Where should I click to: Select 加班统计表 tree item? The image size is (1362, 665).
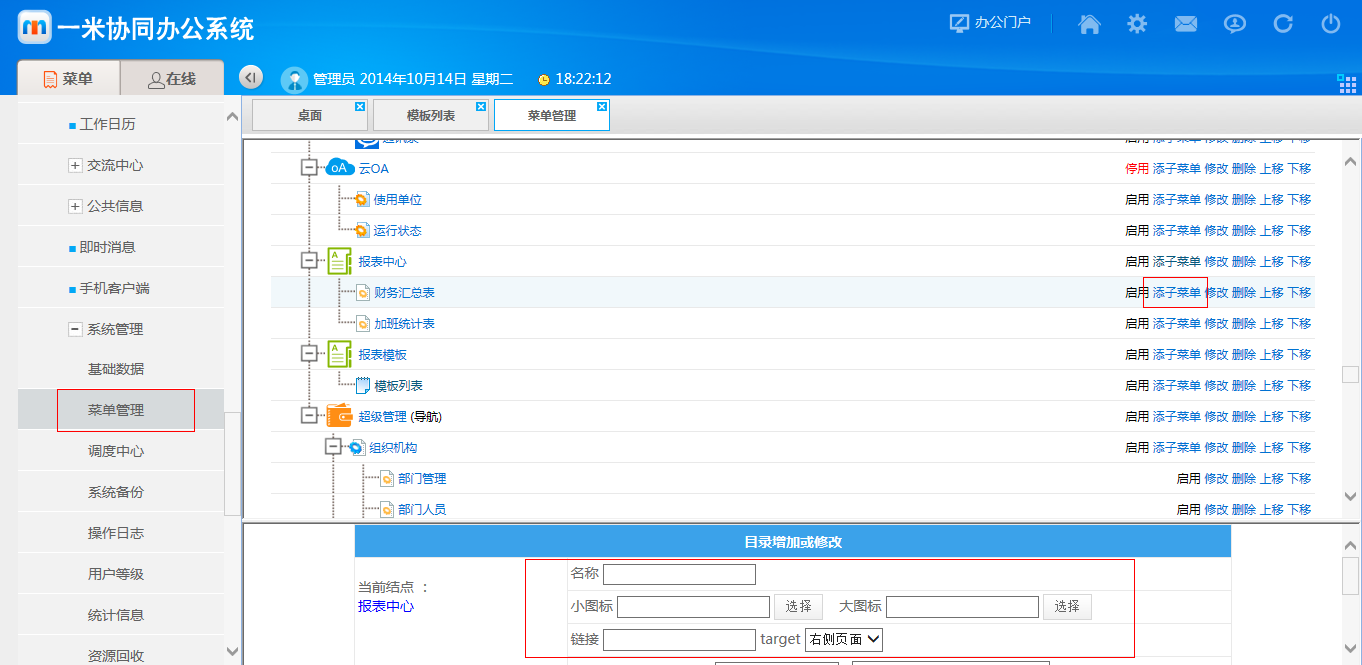[404, 324]
